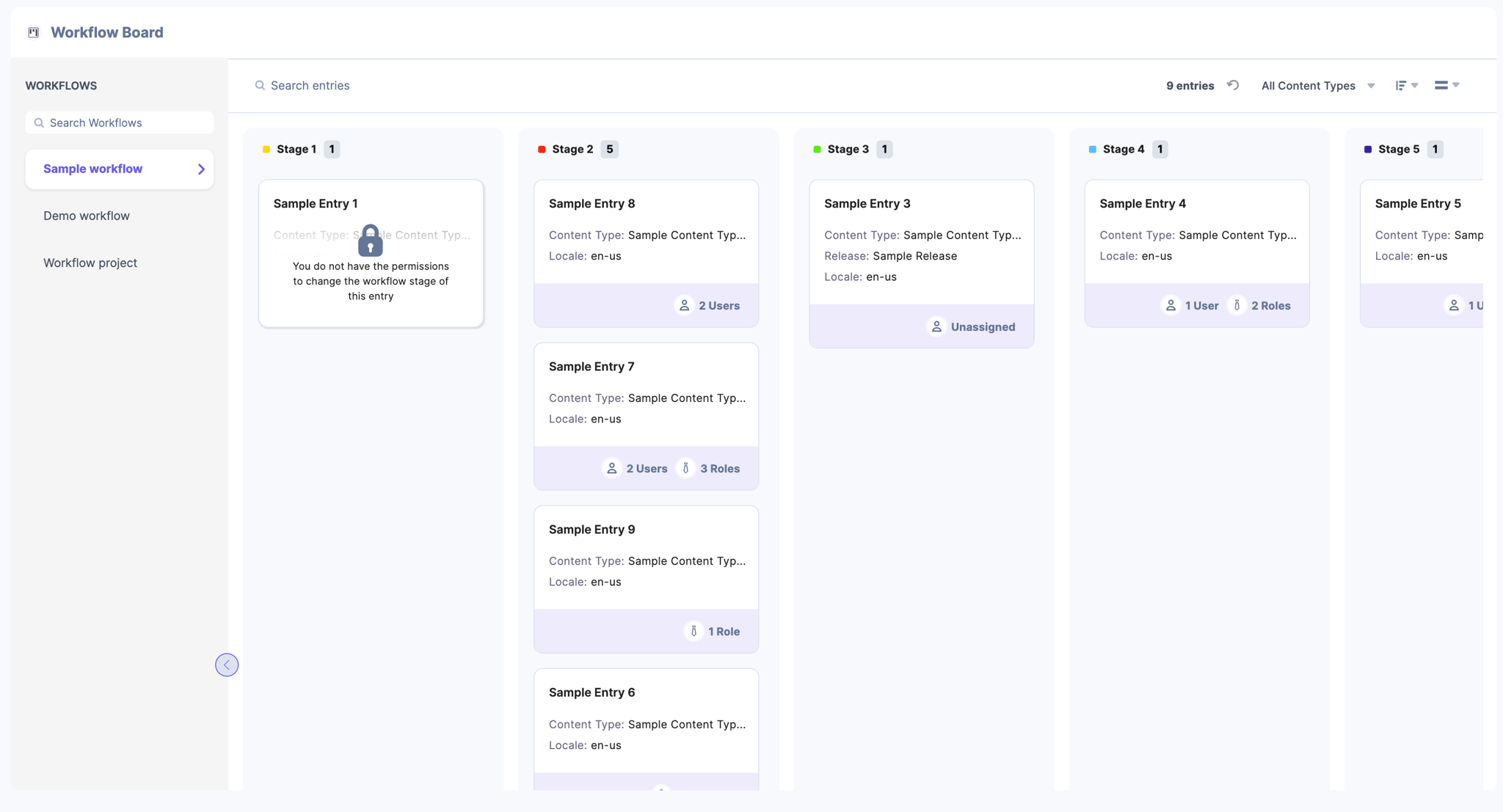Click the user icon on Sample Entry 8
The height and width of the screenshot is (812, 1503).
(x=684, y=305)
